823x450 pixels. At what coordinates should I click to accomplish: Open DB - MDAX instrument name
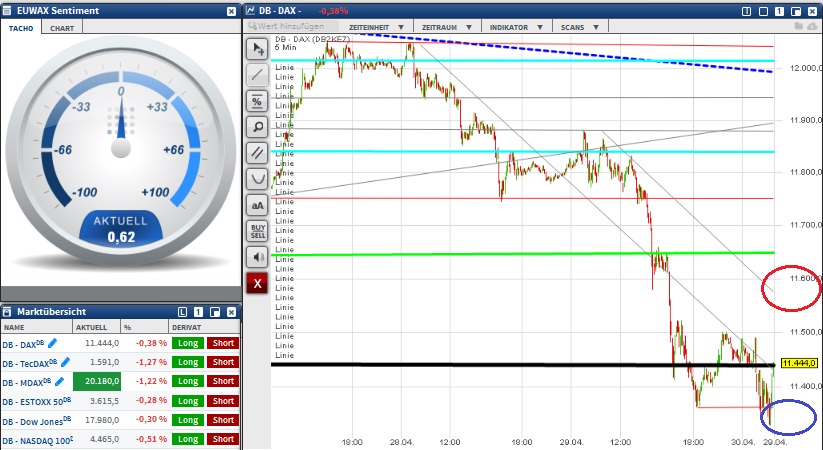click(27, 382)
